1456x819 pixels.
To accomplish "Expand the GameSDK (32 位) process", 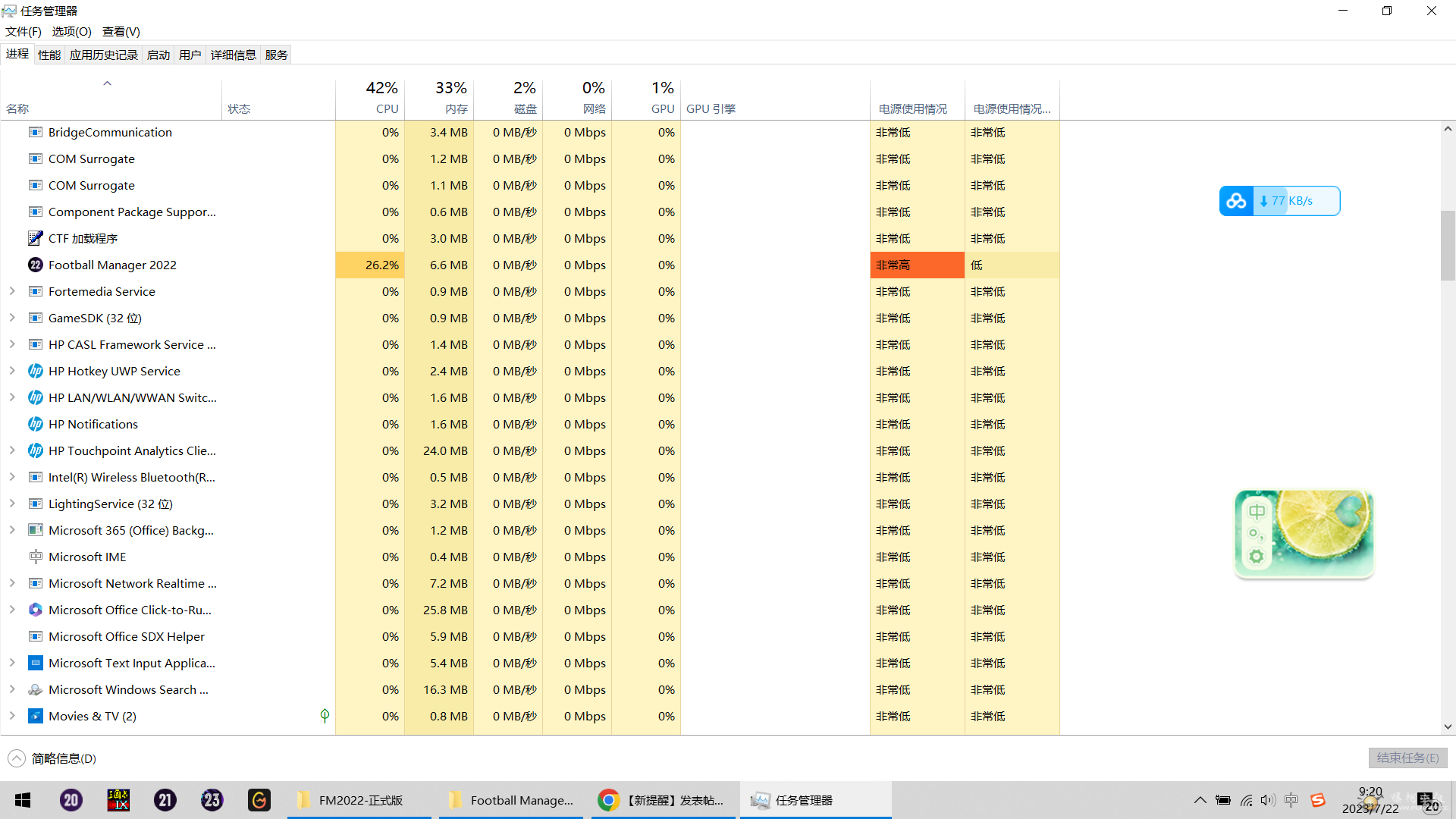I will click(12, 318).
